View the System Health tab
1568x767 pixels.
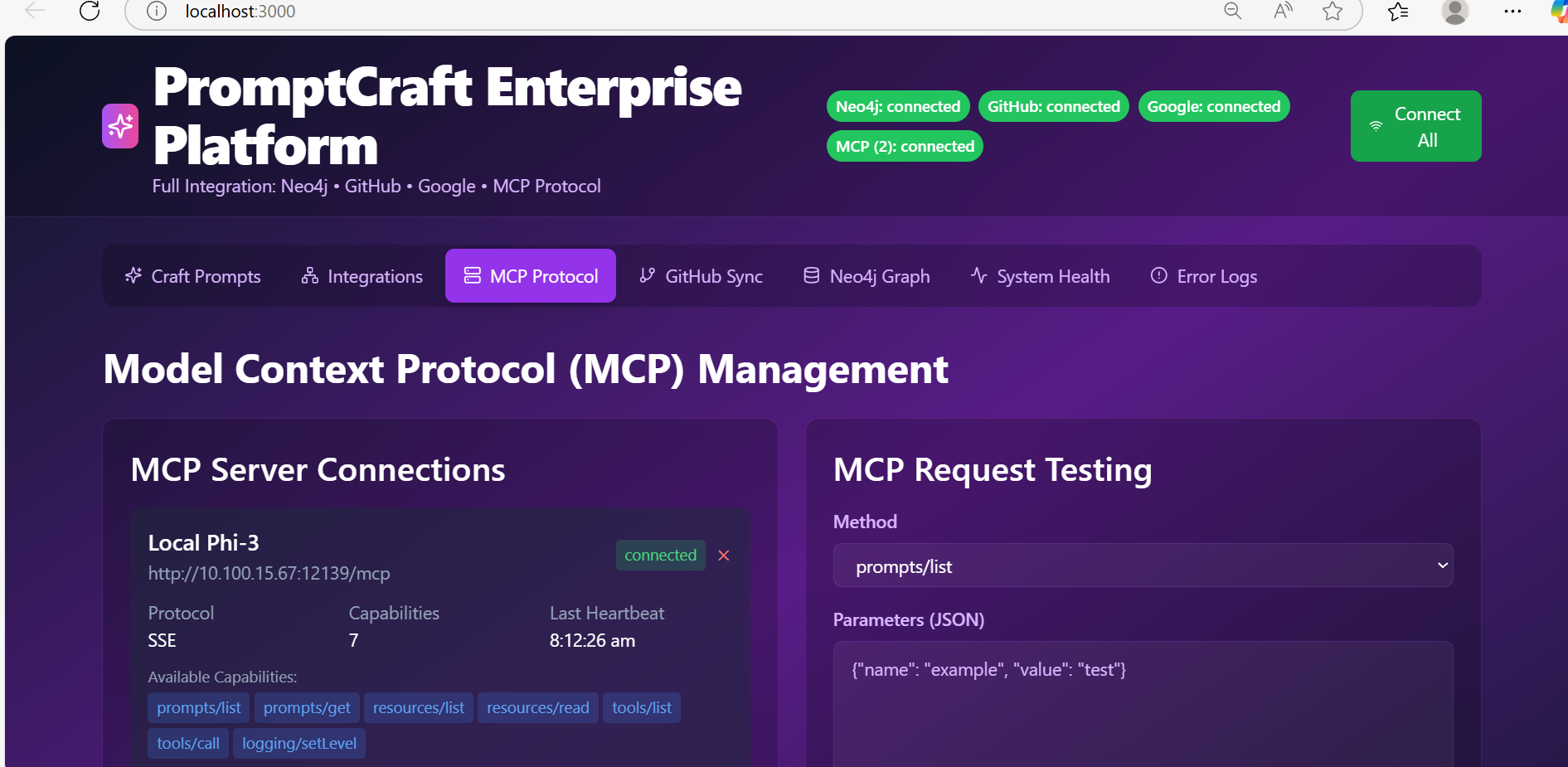pyautogui.click(x=1041, y=276)
